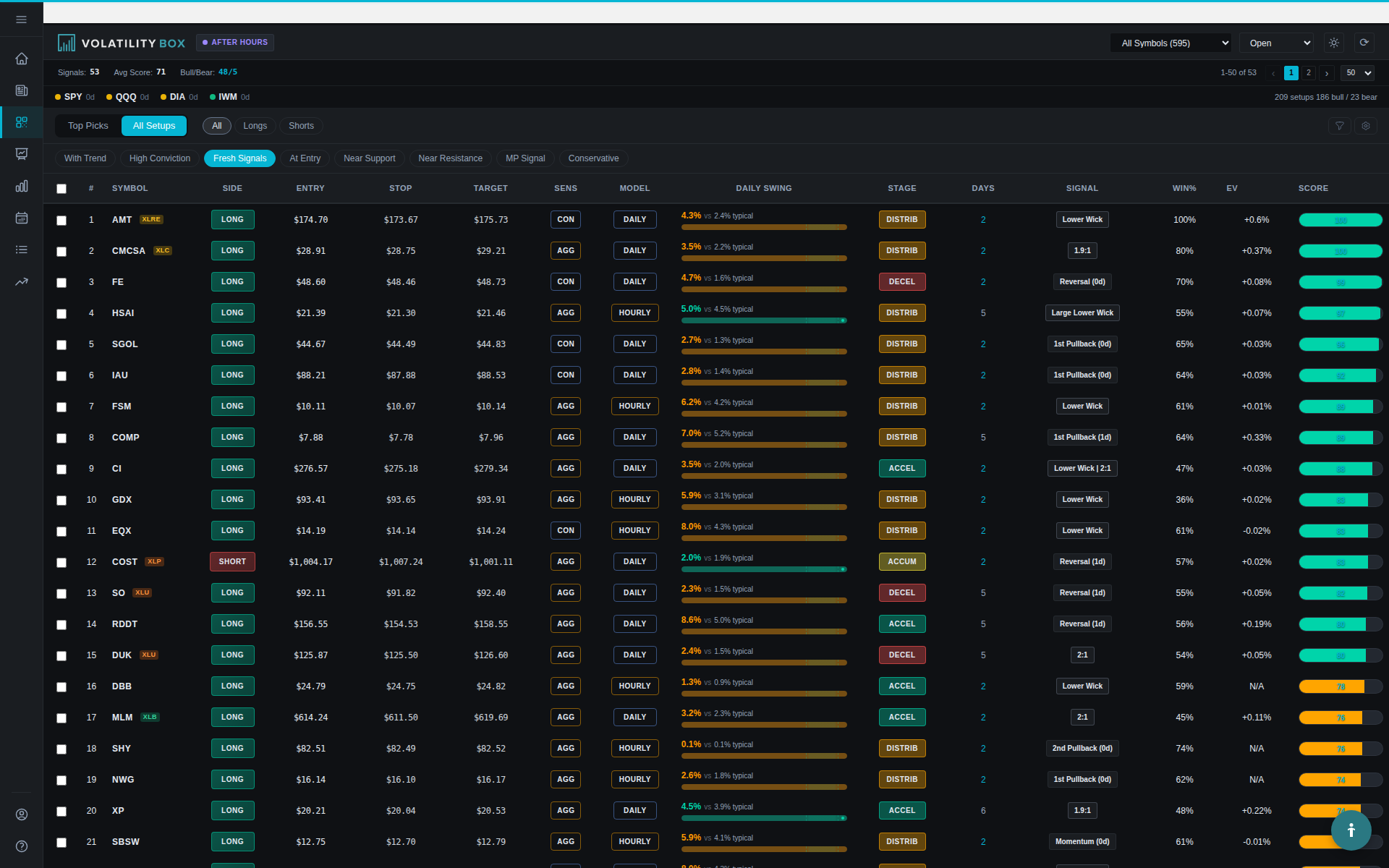This screenshot has width=1389, height=868.
Task: Apply the MP Signal filter chip
Action: tap(525, 158)
